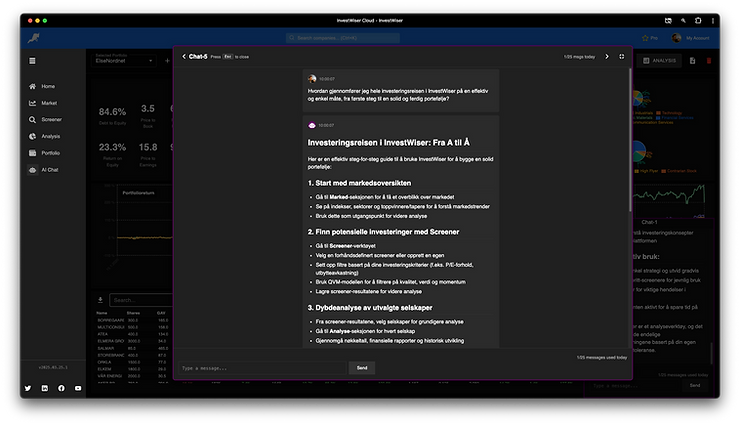Click the Chat-5 dialog title
Image resolution: width=740 pixels, height=425 pixels.
(198, 57)
